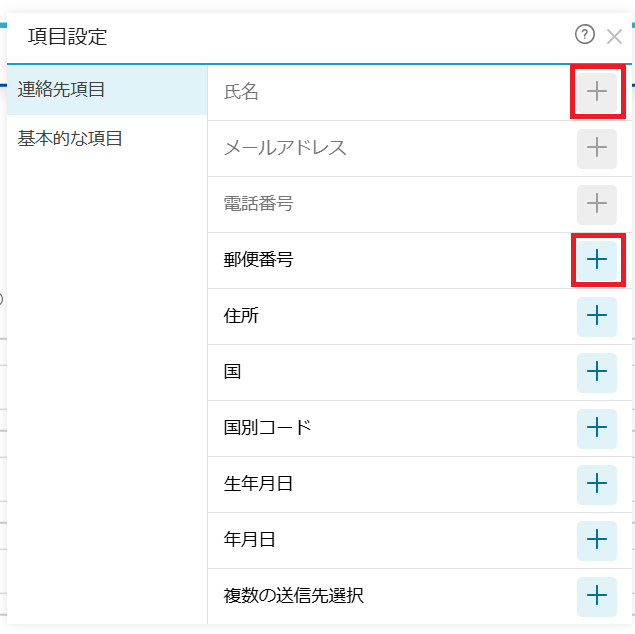Viewport: 635px width, 634px height.
Task: Open the help question mark icon
Action: tap(585, 35)
